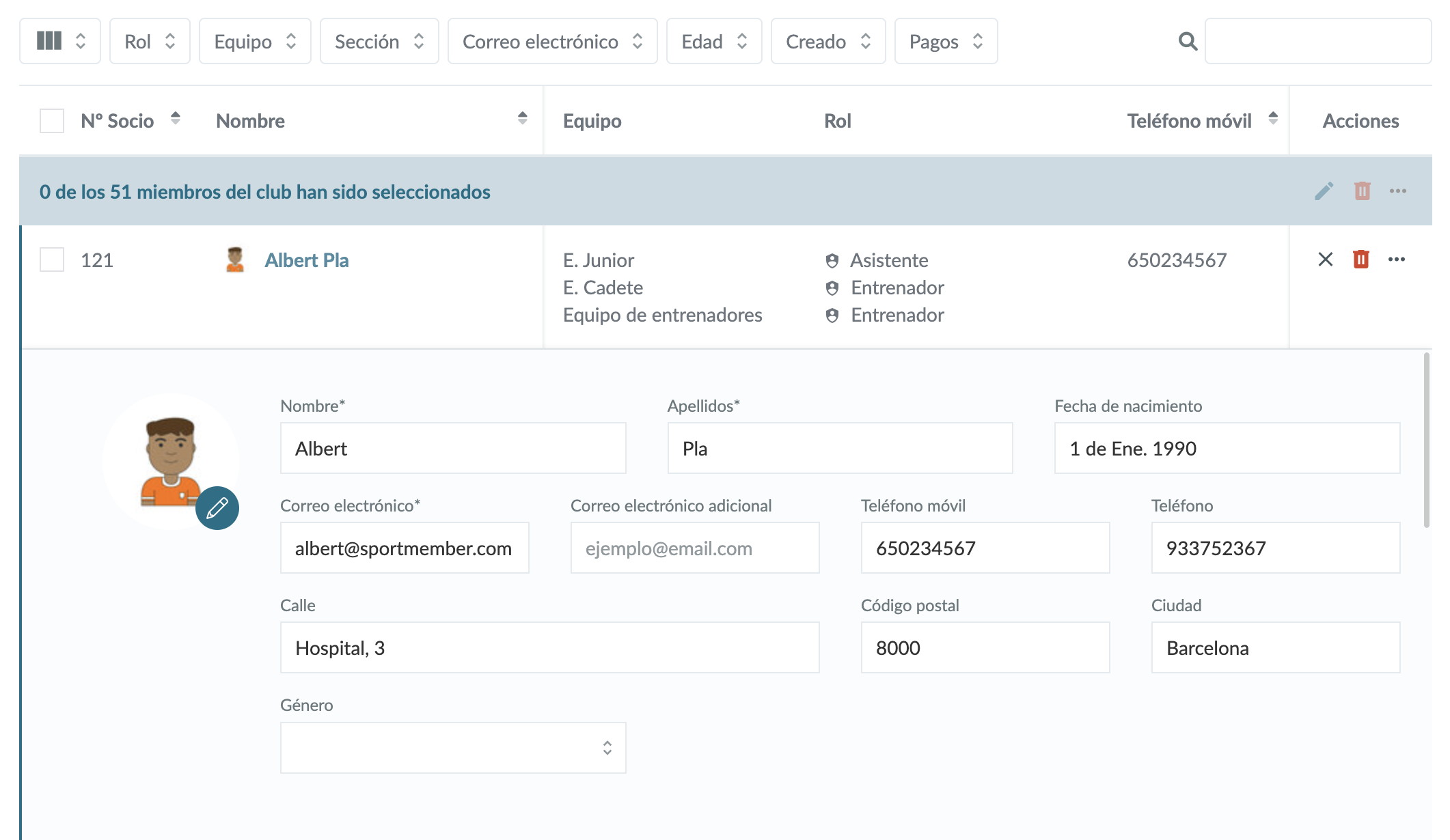
Task: Delete Albert Pla with red trash icon
Action: point(1360,260)
